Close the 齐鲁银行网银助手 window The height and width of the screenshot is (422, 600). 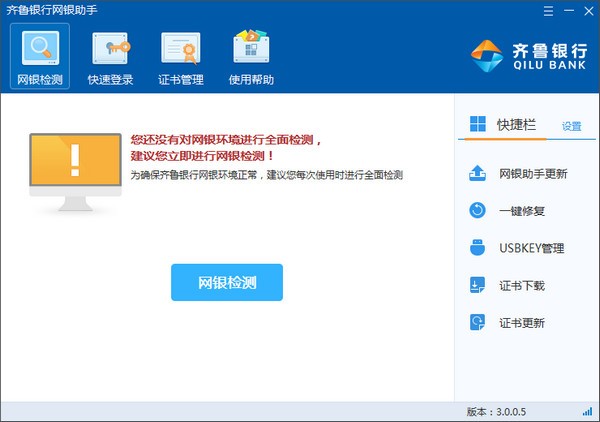click(x=589, y=11)
